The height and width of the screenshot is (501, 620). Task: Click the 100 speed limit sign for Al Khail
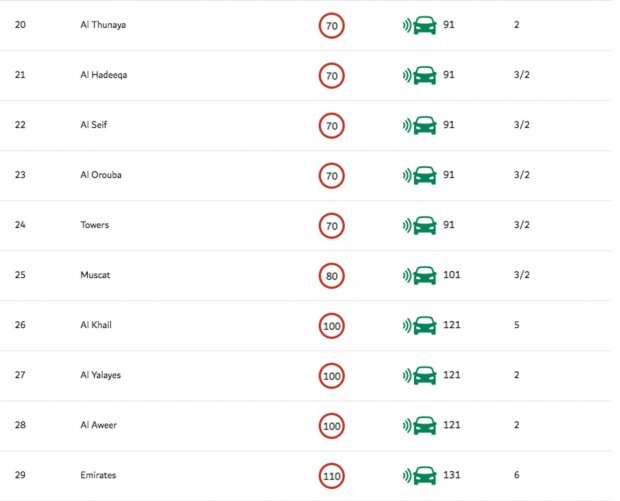click(x=331, y=325)
